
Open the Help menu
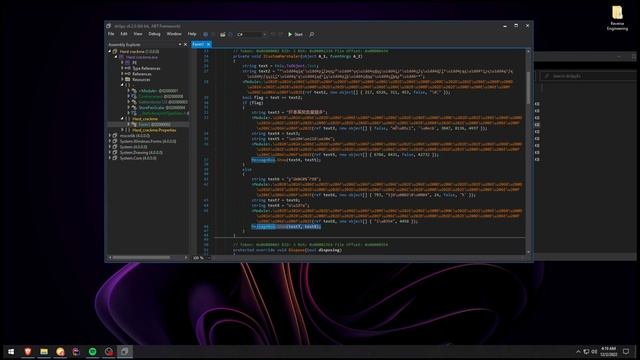click(192, 34)
